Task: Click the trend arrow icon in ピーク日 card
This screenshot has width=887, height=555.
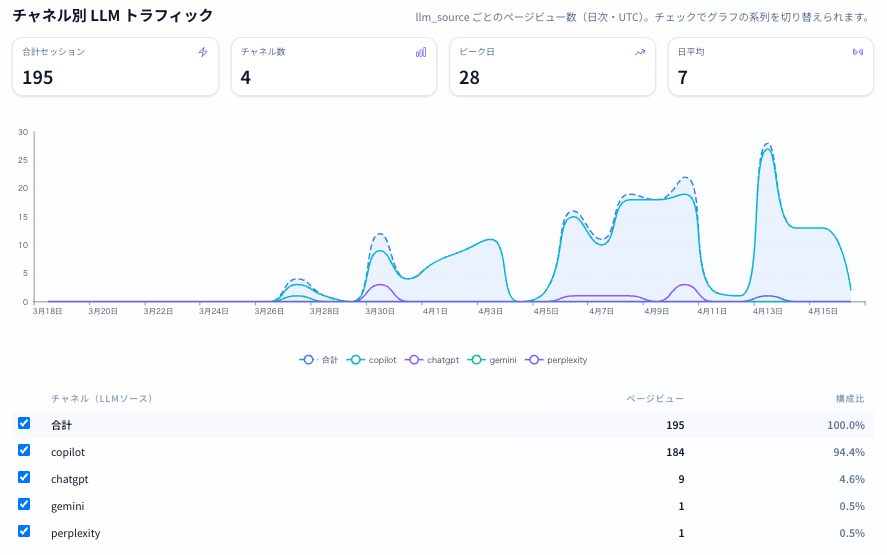Action: 640,52
